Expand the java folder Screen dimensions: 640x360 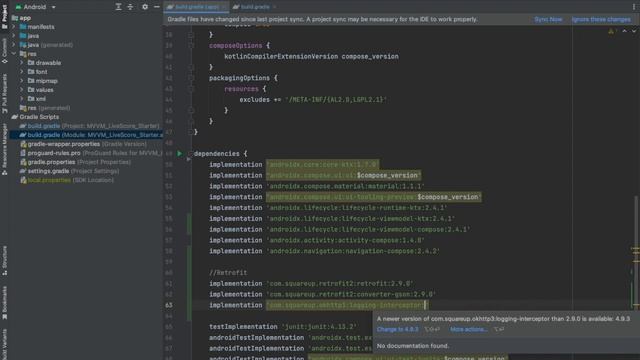point(14,36)
